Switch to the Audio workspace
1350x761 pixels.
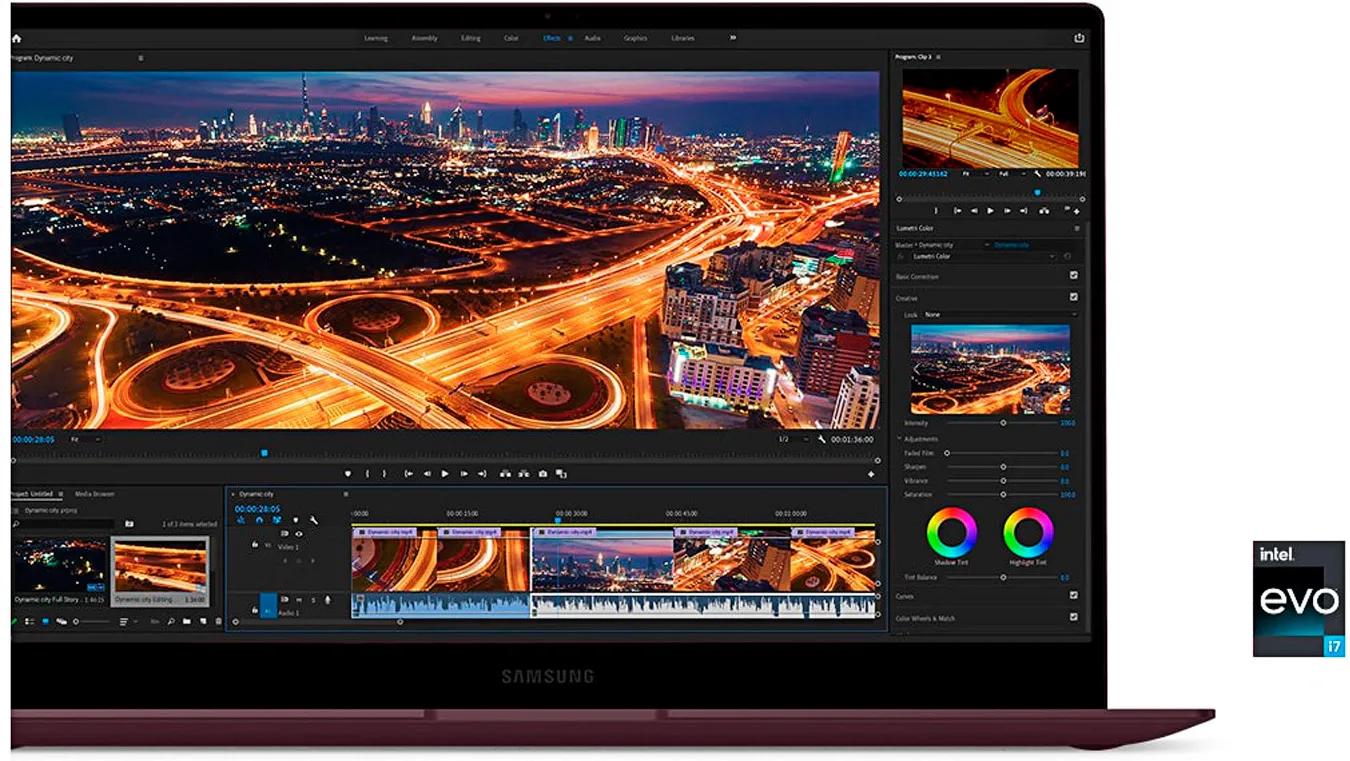(593, 38)
